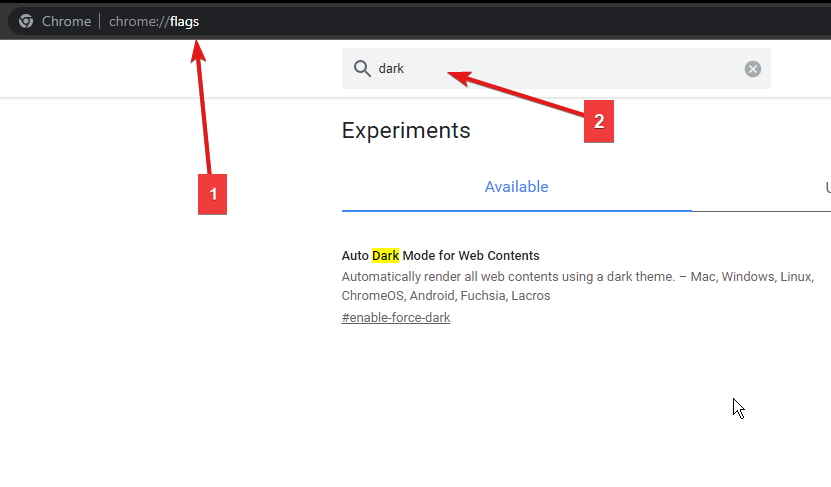
Task: Select the chrome://flags URL text
Action: (x=154, y=21)
